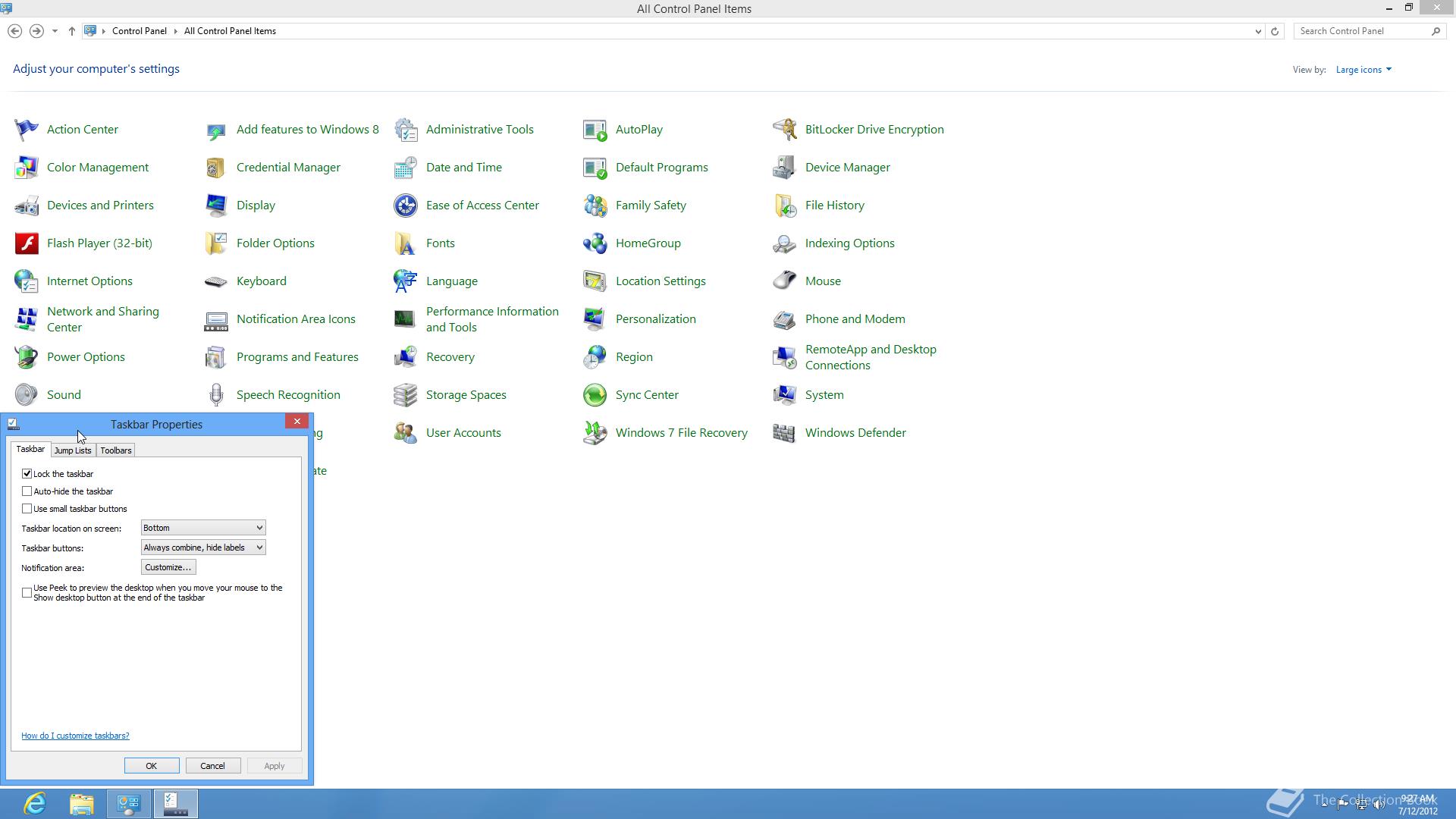The height and width of the screenshot is (819, 1456).
Task: Open the Mouse icon
Action: (785, 281)
